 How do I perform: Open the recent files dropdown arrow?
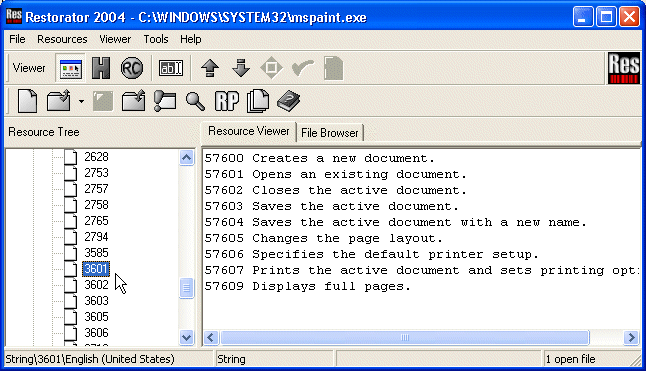click(x=81, y=101)
